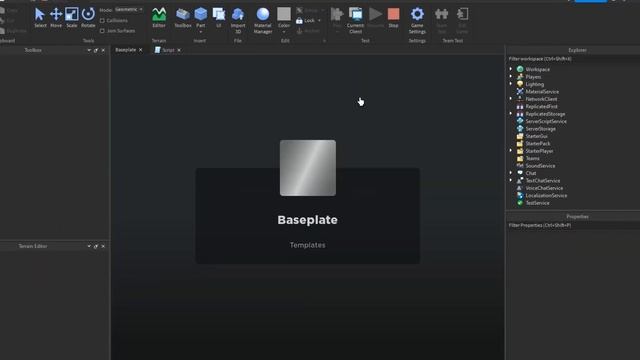
Task: Enable the Collisions checkbox
Action: [102, 20]
